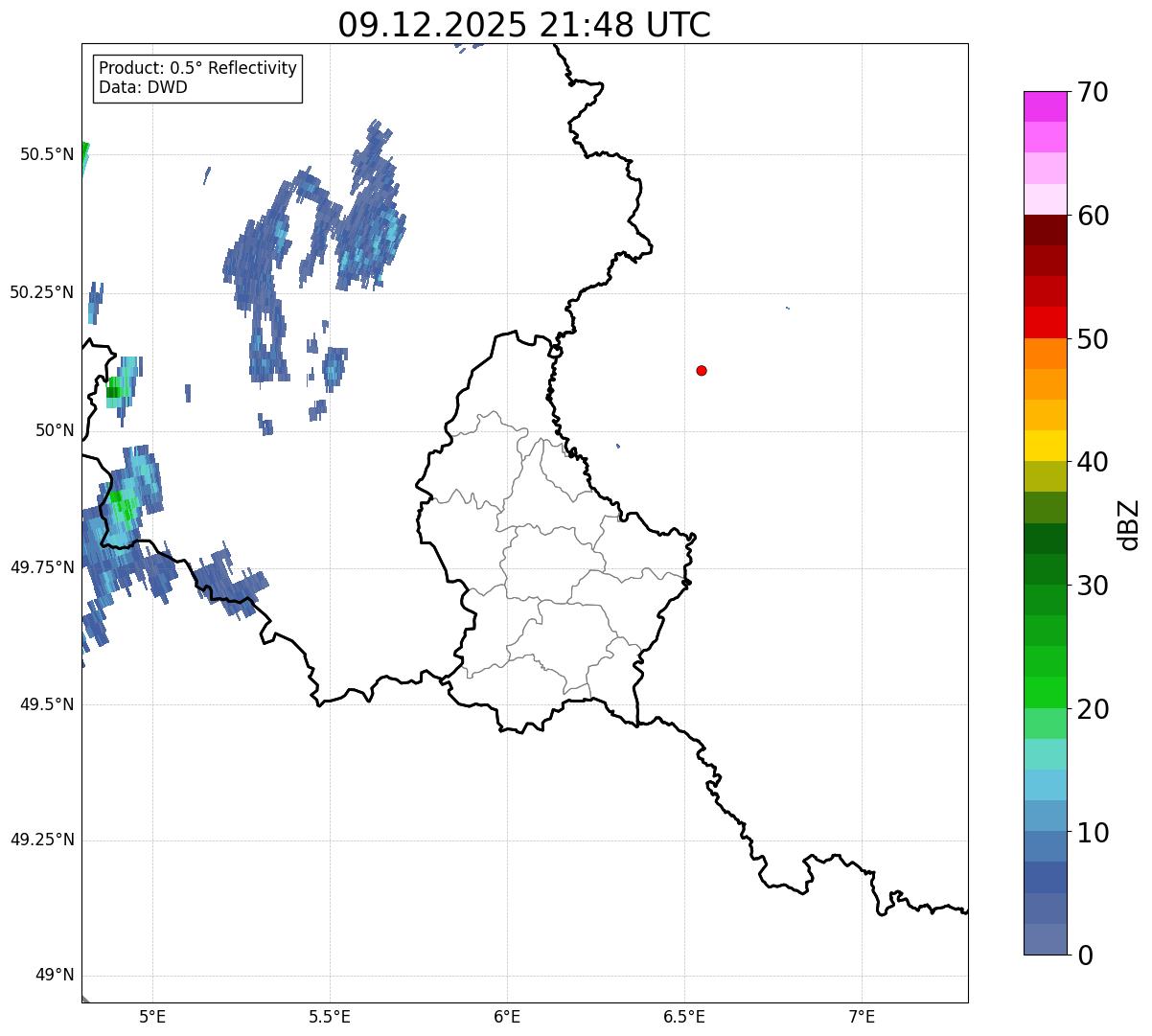Click the colorbar tick label 60
The width and height of the screenshot is (1152, 1036).
coord(1093,216)
